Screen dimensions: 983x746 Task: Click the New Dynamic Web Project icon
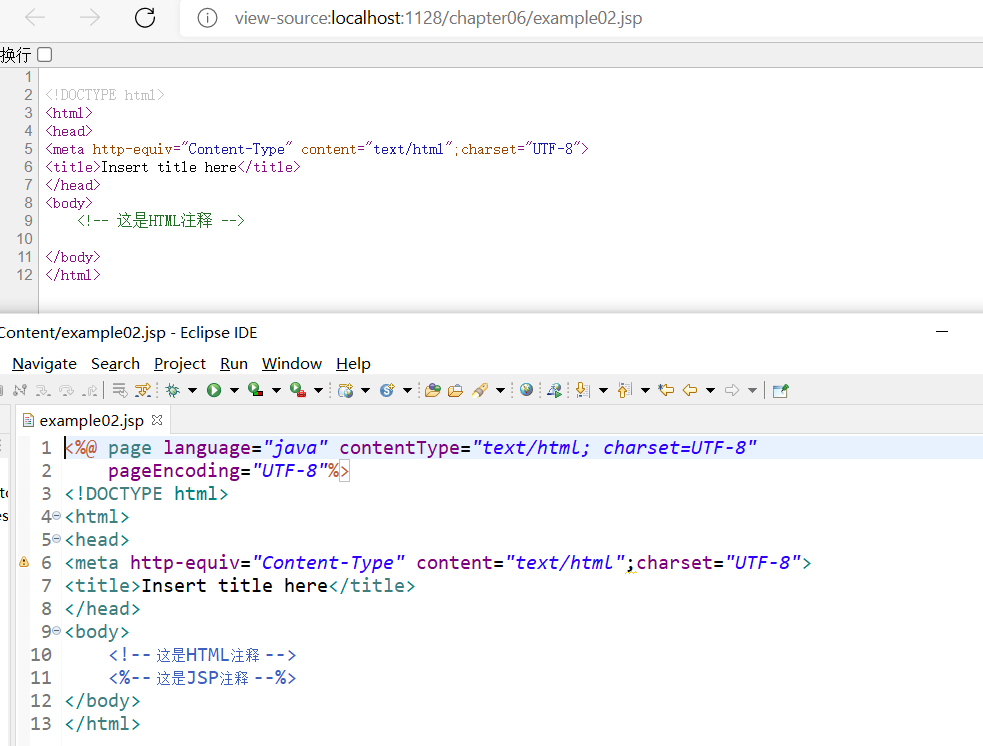[345, 391]
